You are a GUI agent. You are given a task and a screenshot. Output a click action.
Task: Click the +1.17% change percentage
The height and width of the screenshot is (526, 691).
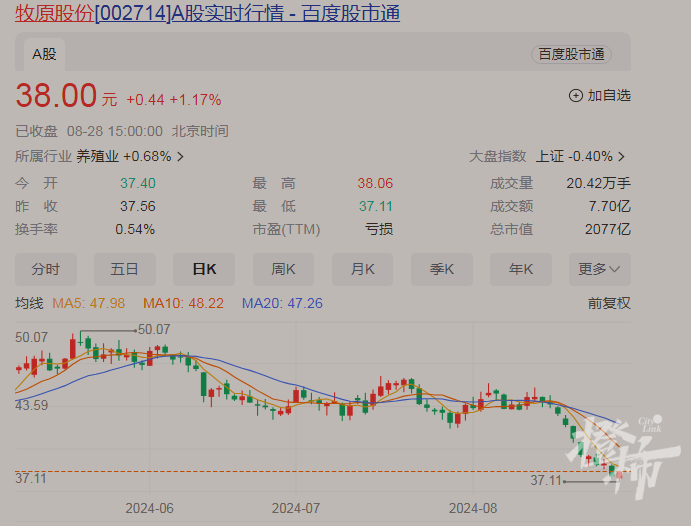click(195, 100)
